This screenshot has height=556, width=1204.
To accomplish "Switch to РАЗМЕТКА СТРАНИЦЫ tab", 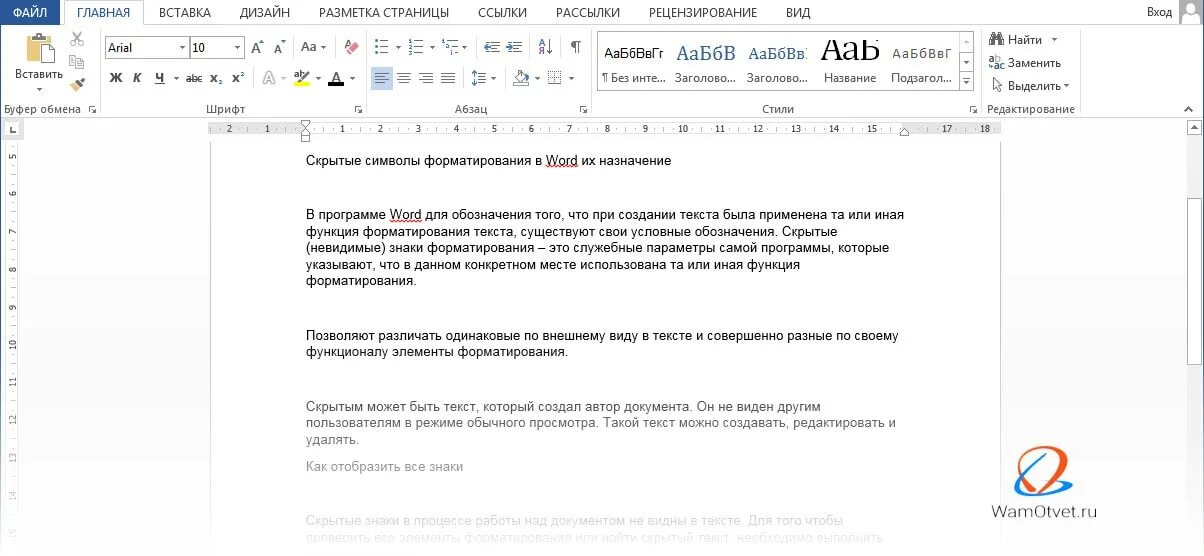I will (x=384, y=12).
